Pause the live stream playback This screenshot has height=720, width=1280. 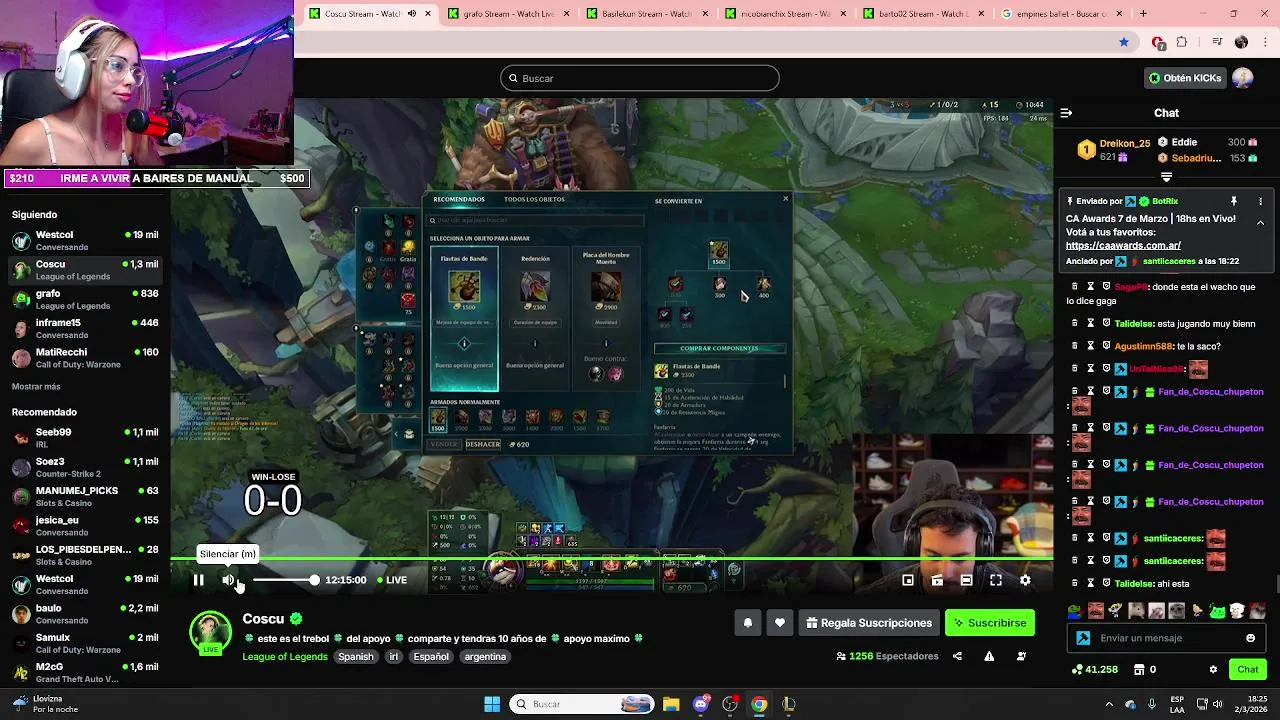(198, 580)
